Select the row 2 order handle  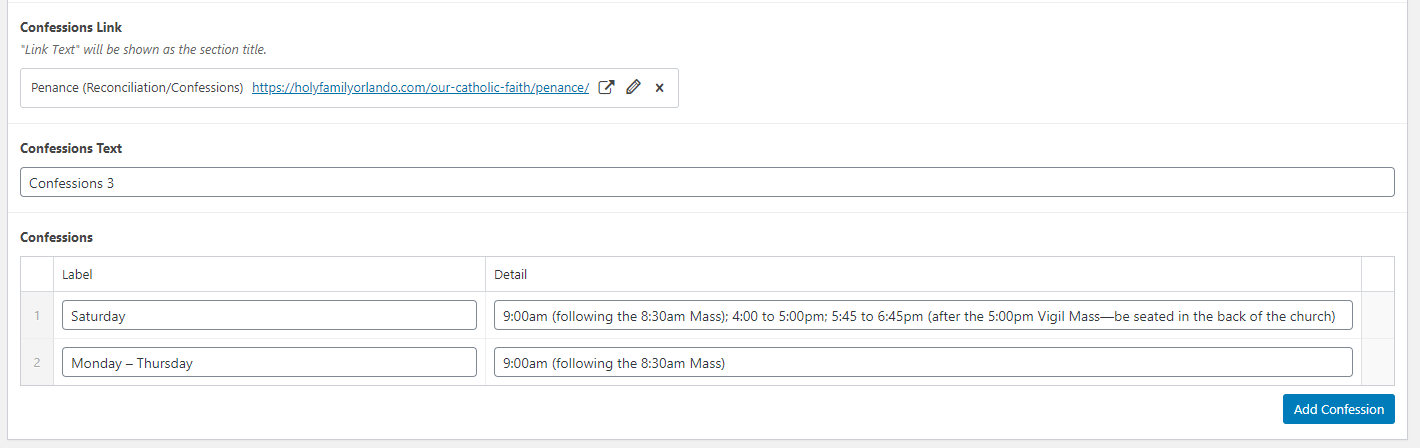pos(37,363)
